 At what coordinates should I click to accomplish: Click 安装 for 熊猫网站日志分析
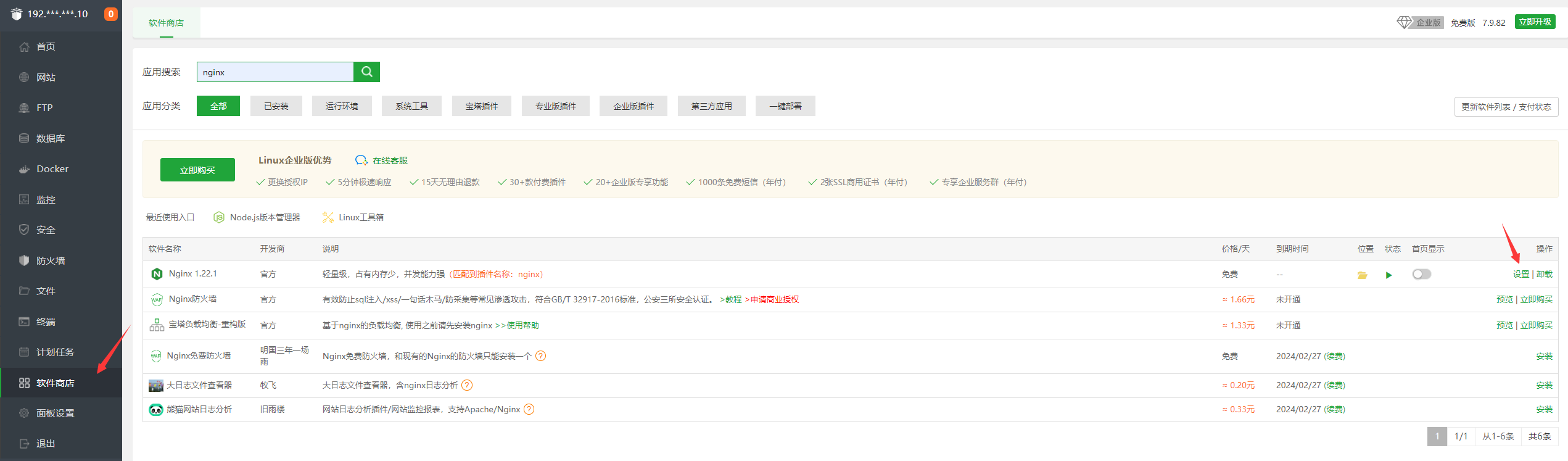[x=1545, y=409]
